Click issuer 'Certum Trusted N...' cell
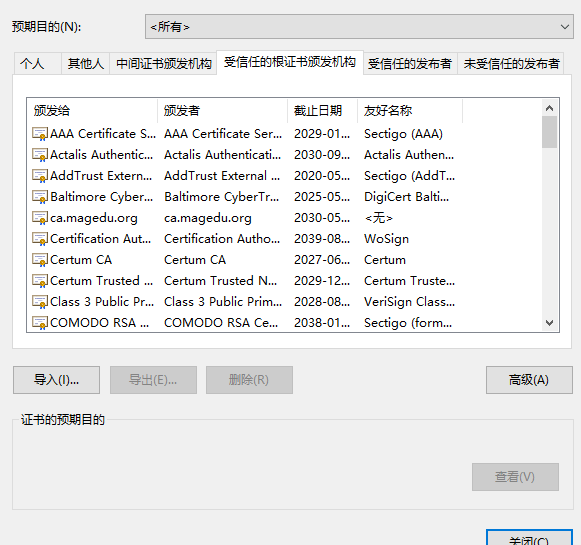This screenshot has height=545, width=581. (220, 281)
